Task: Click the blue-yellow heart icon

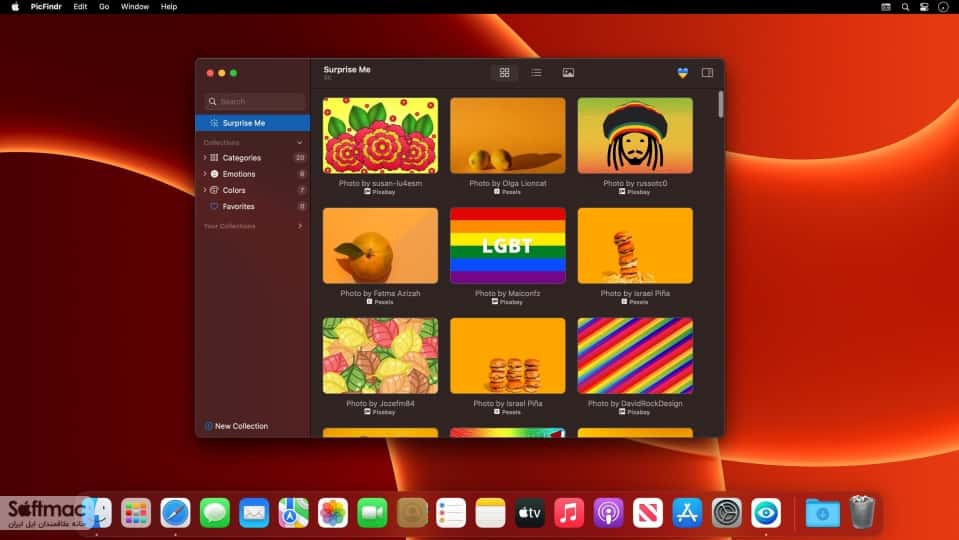Action: [x=683, y=73]
